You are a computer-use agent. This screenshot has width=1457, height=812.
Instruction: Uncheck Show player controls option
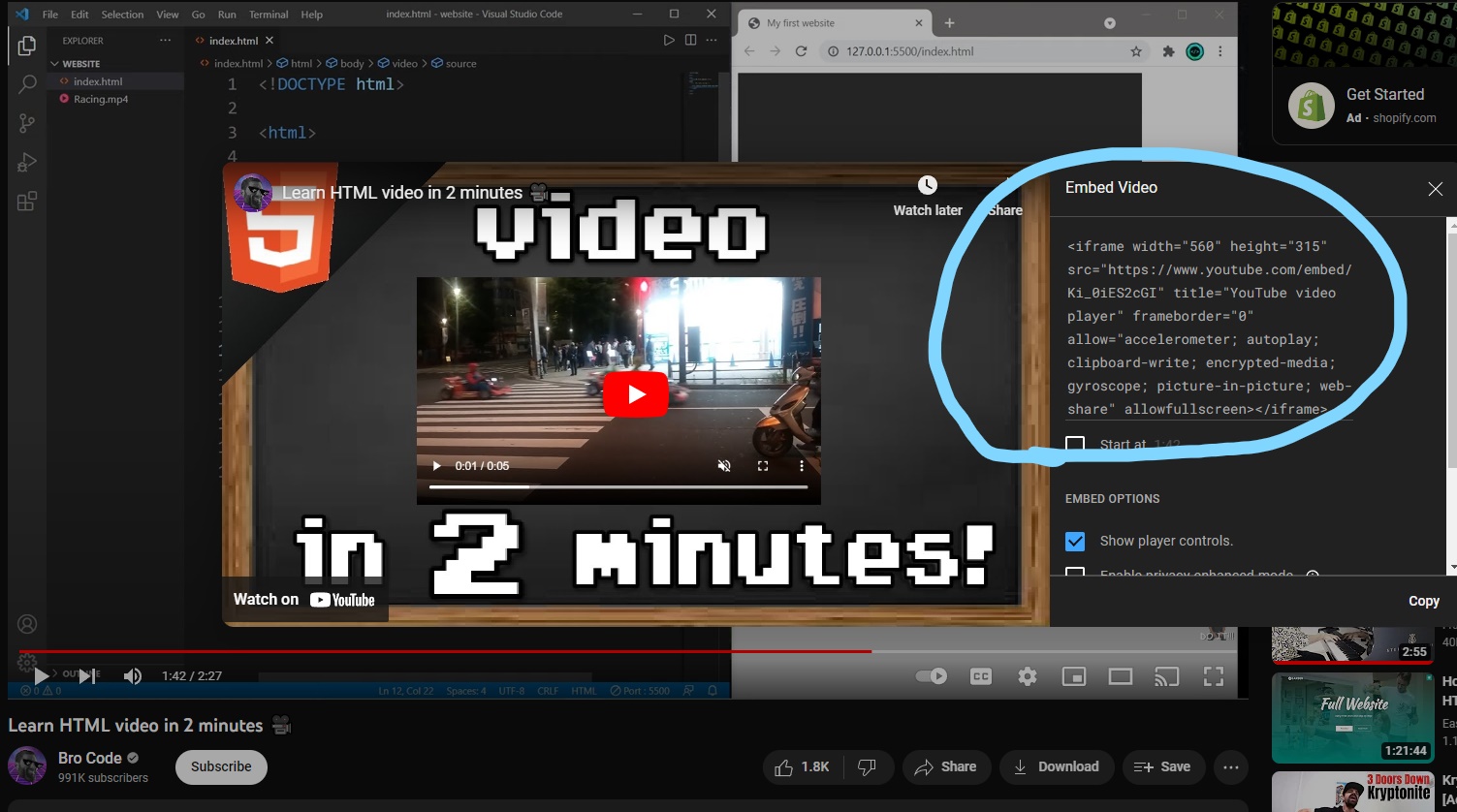click(1075, 541)
